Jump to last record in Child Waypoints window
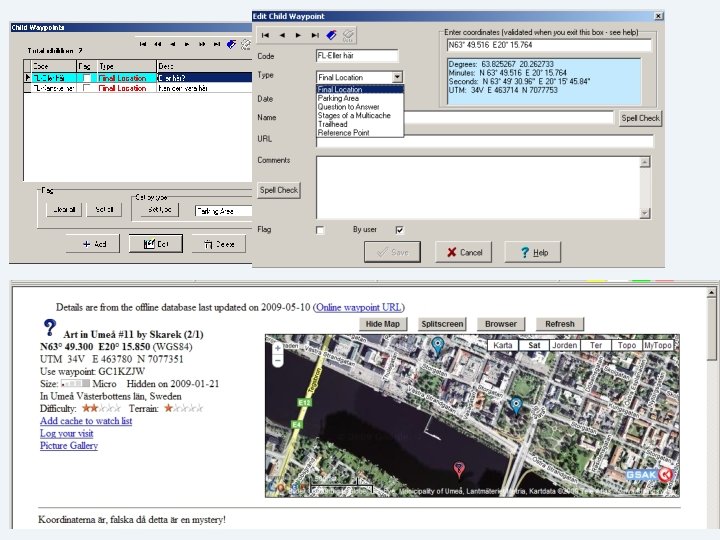The width and height of the screenshot is (720, 540). [x=216, y=44]
